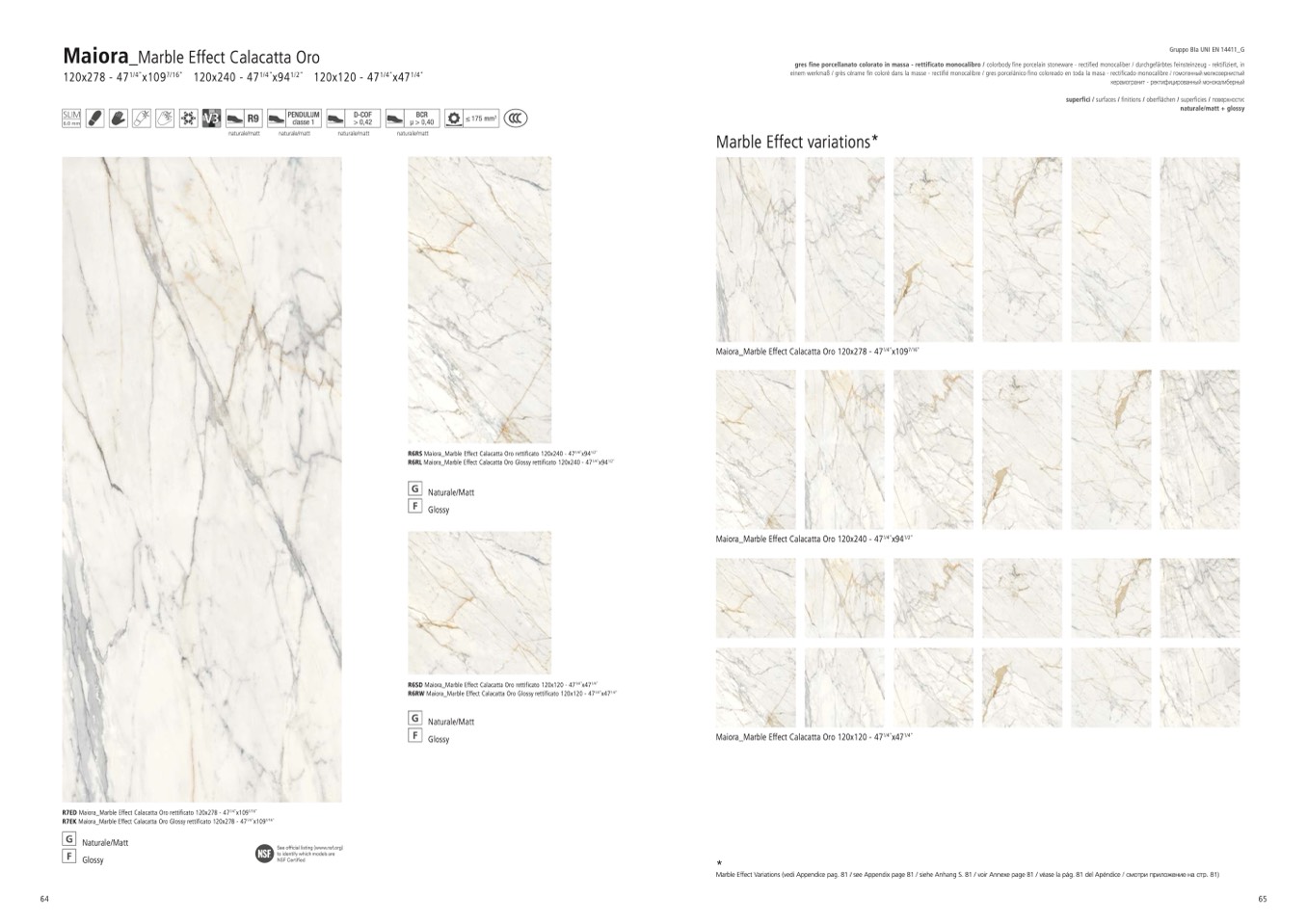Click the snowflake frost-resistance icon
Screen dimensions: 1307x924
(188, 119)
